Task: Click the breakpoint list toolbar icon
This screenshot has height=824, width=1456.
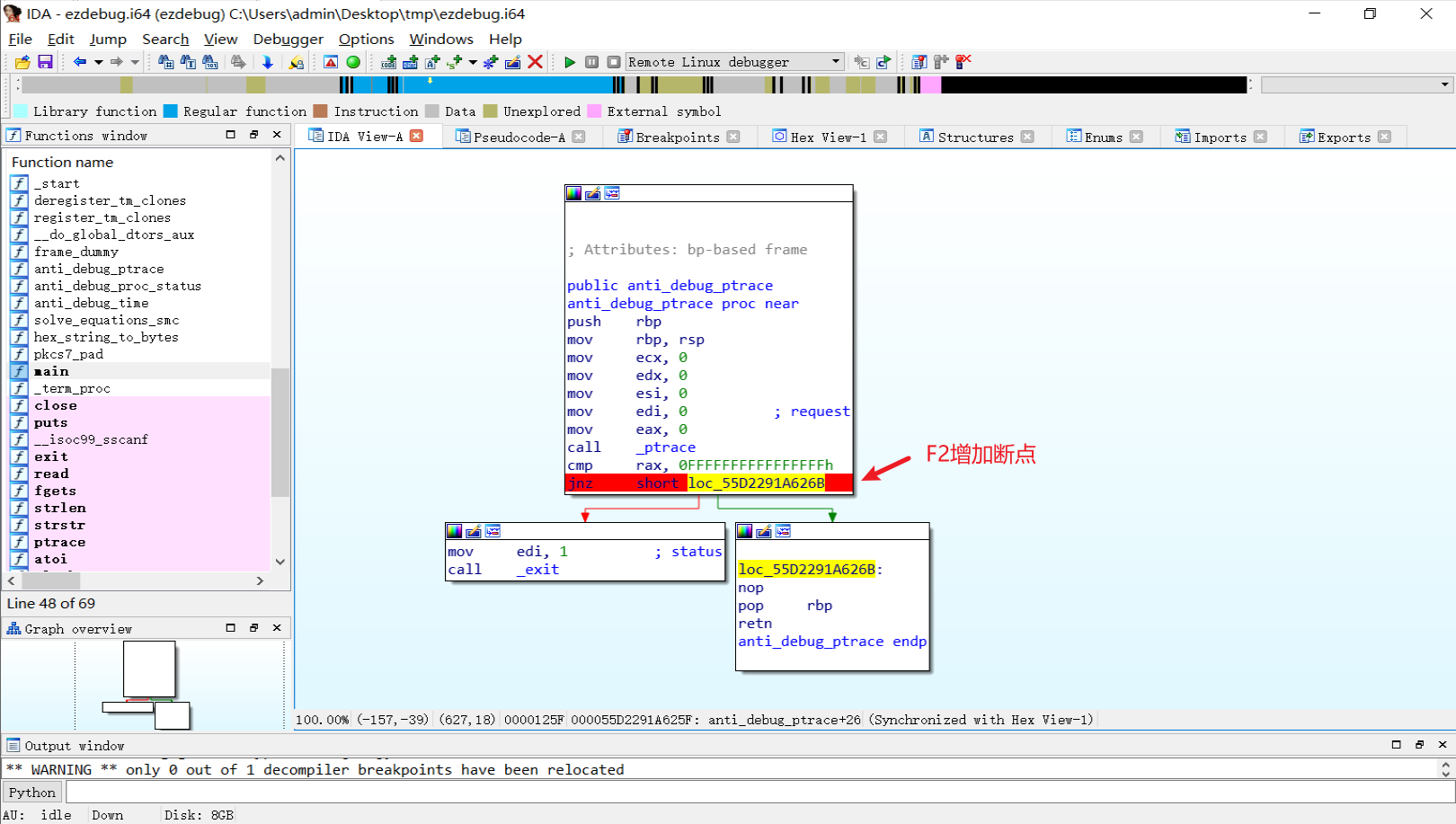Action: pos(919,62)
